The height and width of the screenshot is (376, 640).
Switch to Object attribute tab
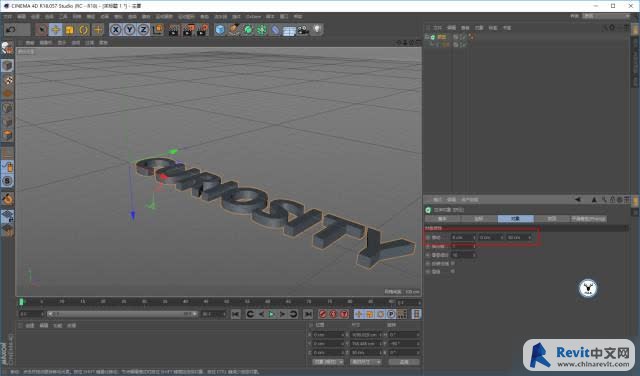pos(516,219)
